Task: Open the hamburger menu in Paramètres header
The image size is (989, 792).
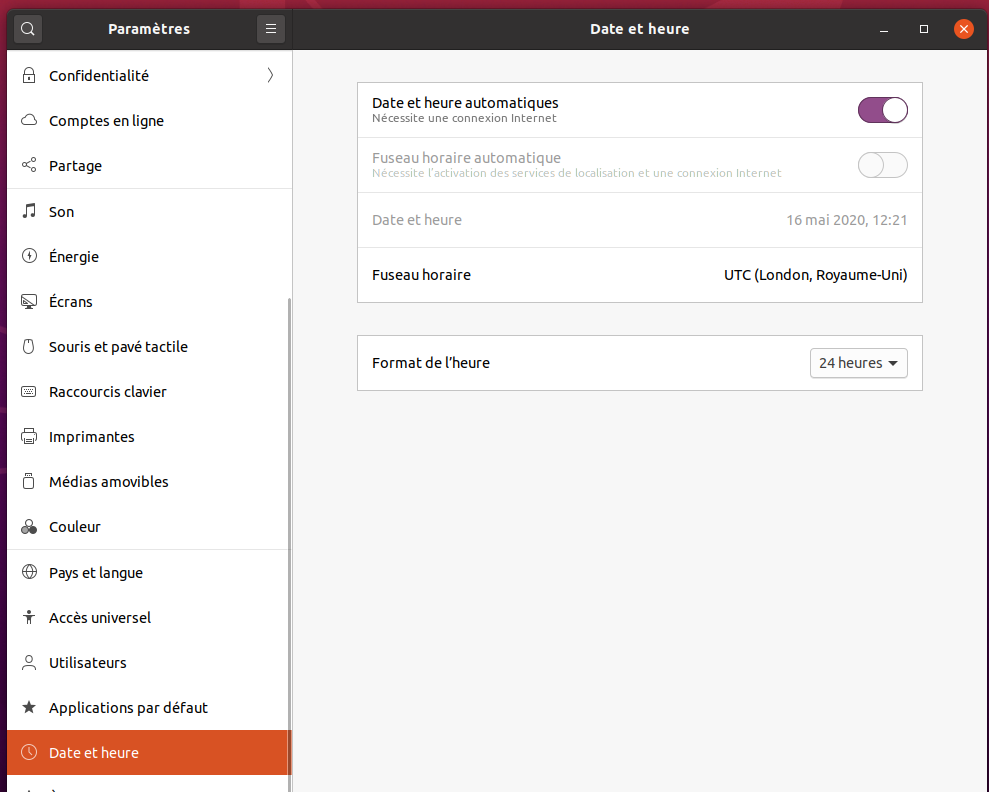Action: (x=271, y=29)
